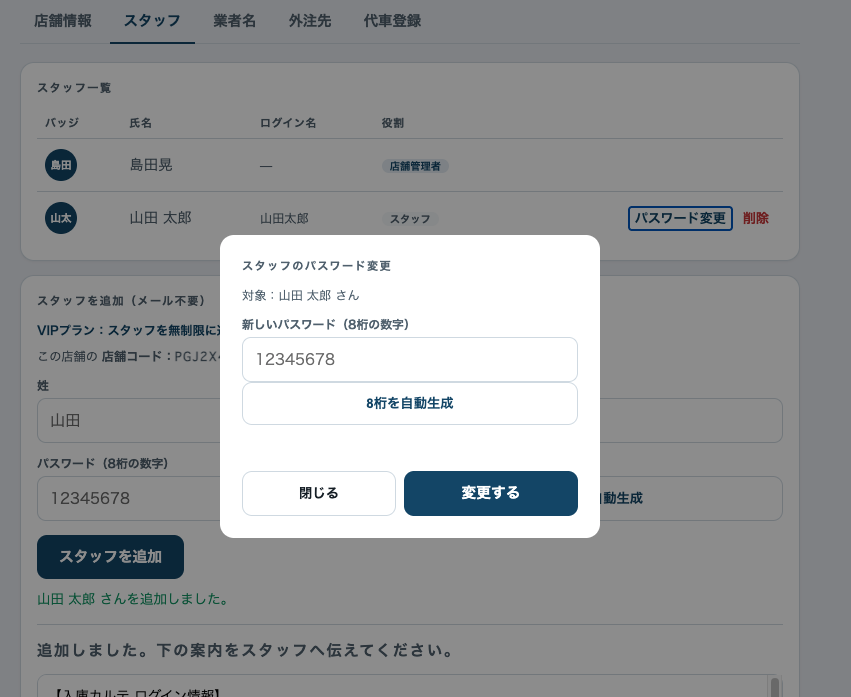Click the バッジ column header
The width and height of the screenshot is (851, 697).
coord(62,123)
